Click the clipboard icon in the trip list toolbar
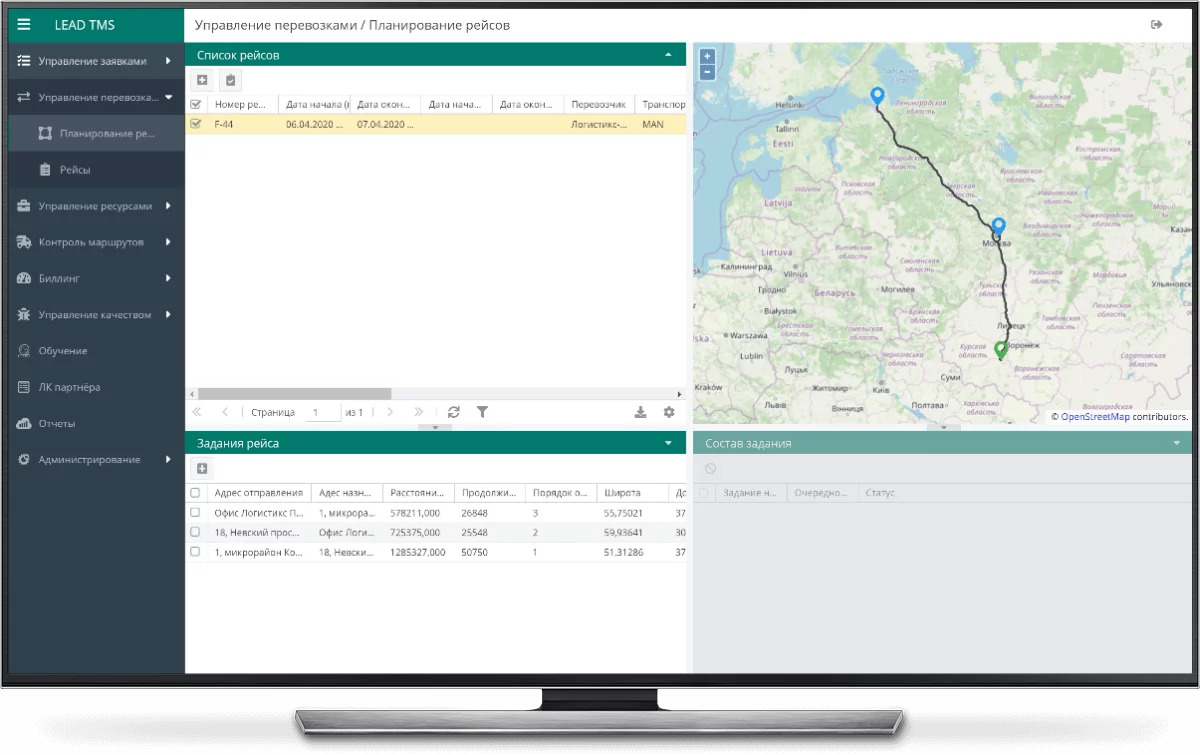This screenshot has width=1200, height=755. 230,80
